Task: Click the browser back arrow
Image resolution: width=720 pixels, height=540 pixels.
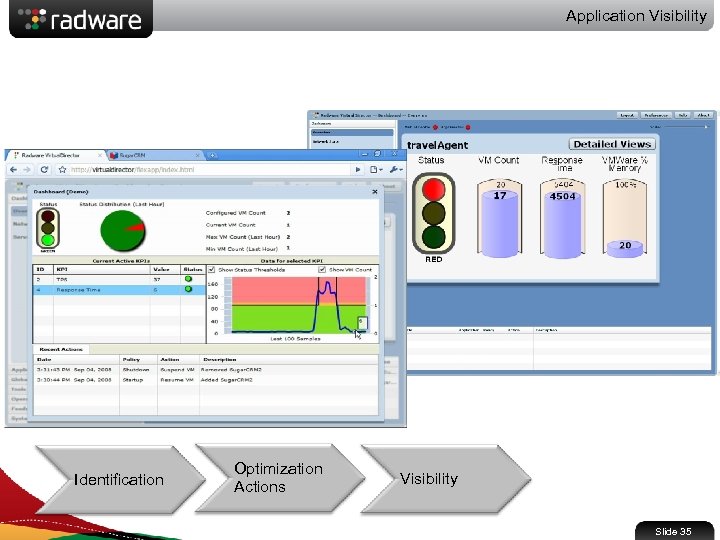Action: tap(13, 170)
